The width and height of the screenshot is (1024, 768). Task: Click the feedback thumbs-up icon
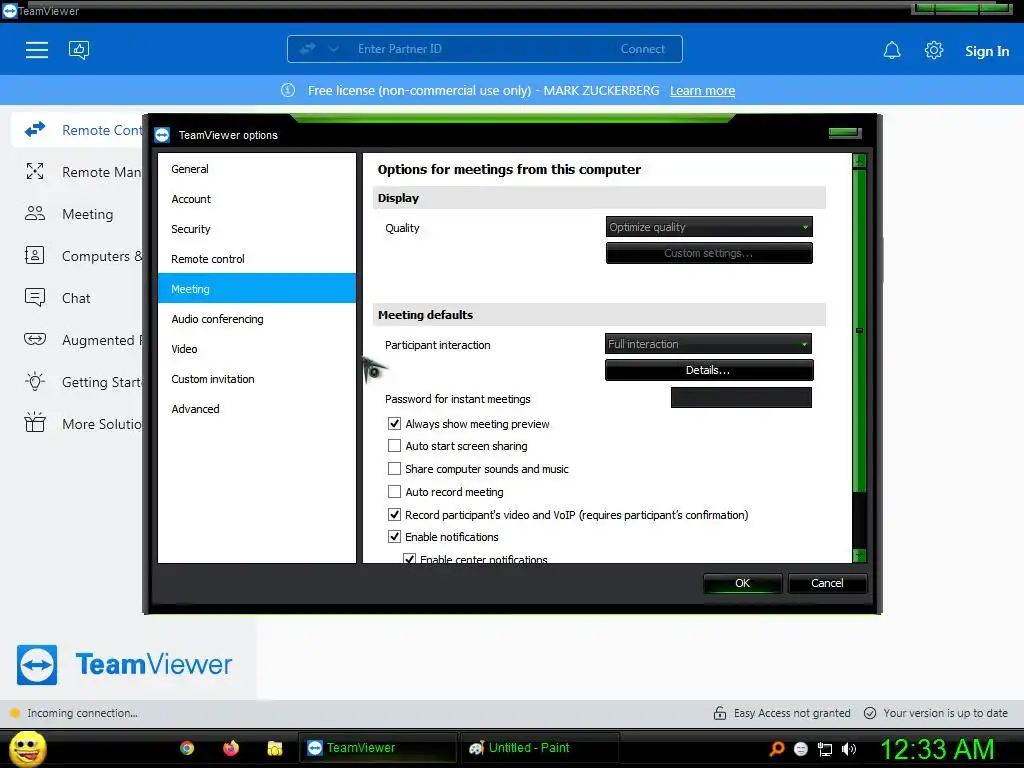tap(79, 50)
